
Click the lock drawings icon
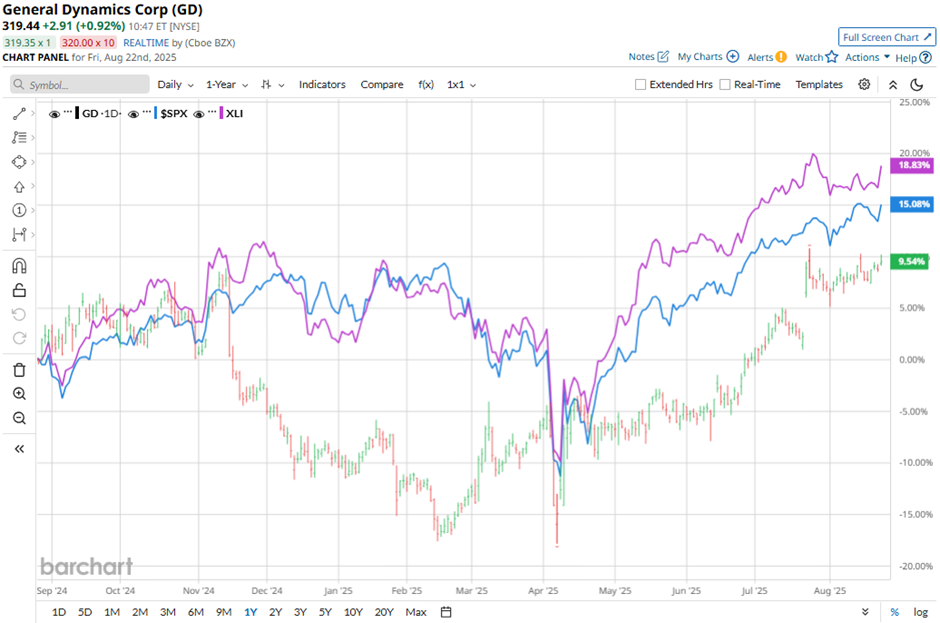click(x=19, y=290)
